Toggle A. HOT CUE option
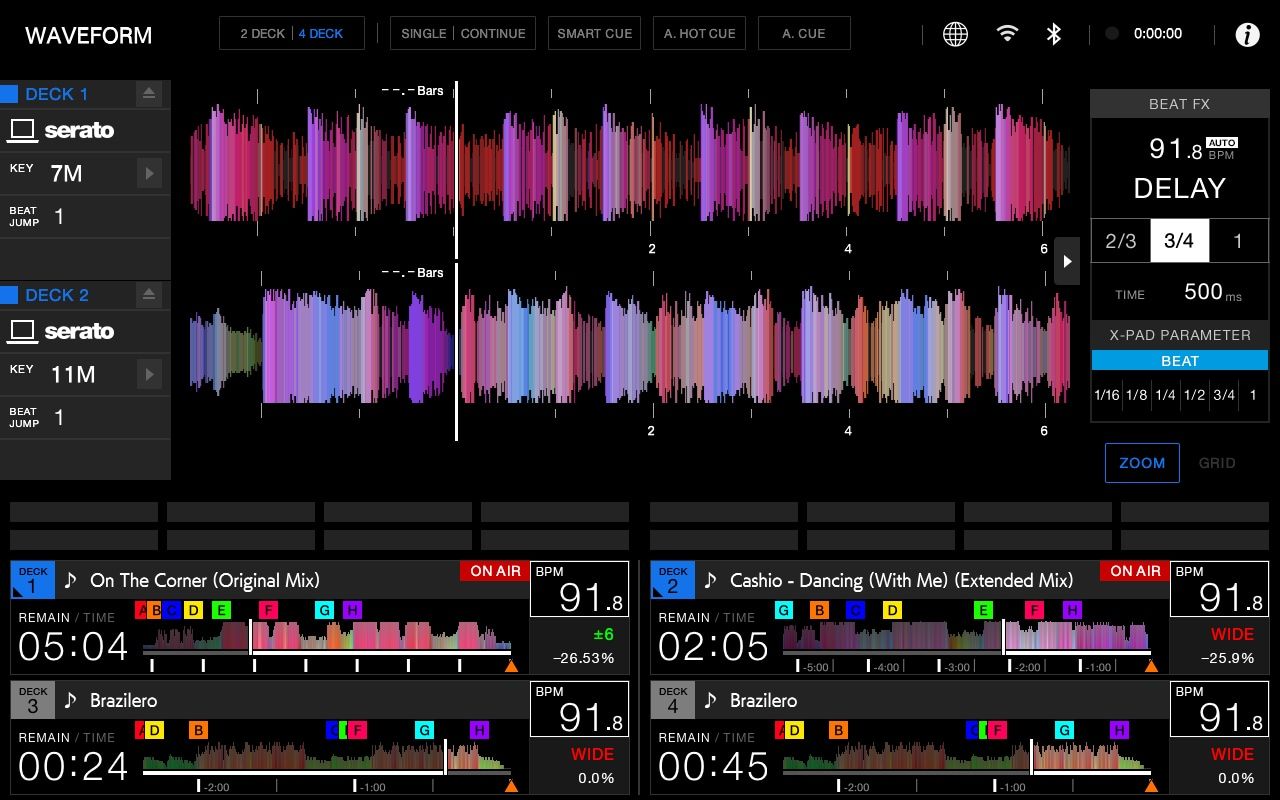This screenshot has width=1280, height=800. click(x=699, y=34)
